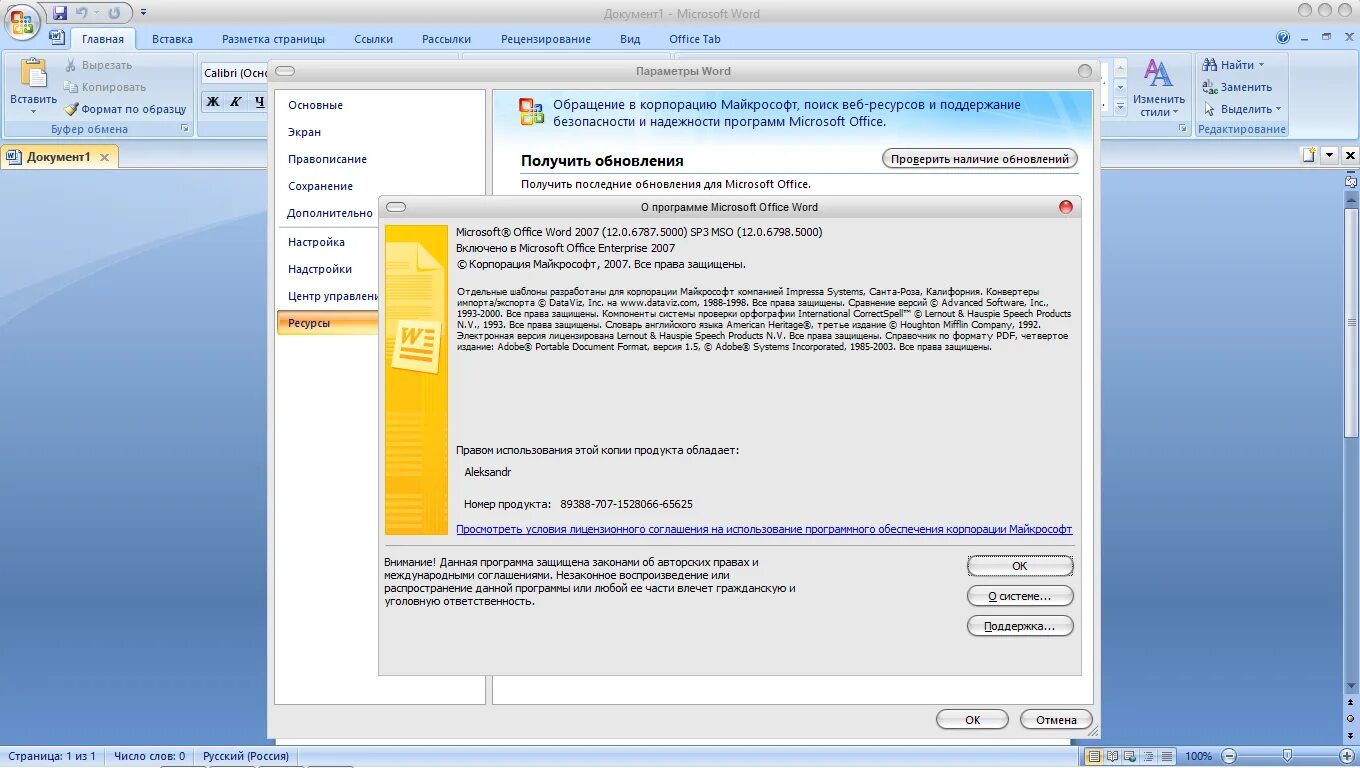Viewport: 1360px width, 768px height.
Task: Toggle Underline (Ч) formatting
Action: tap(259, 101)
